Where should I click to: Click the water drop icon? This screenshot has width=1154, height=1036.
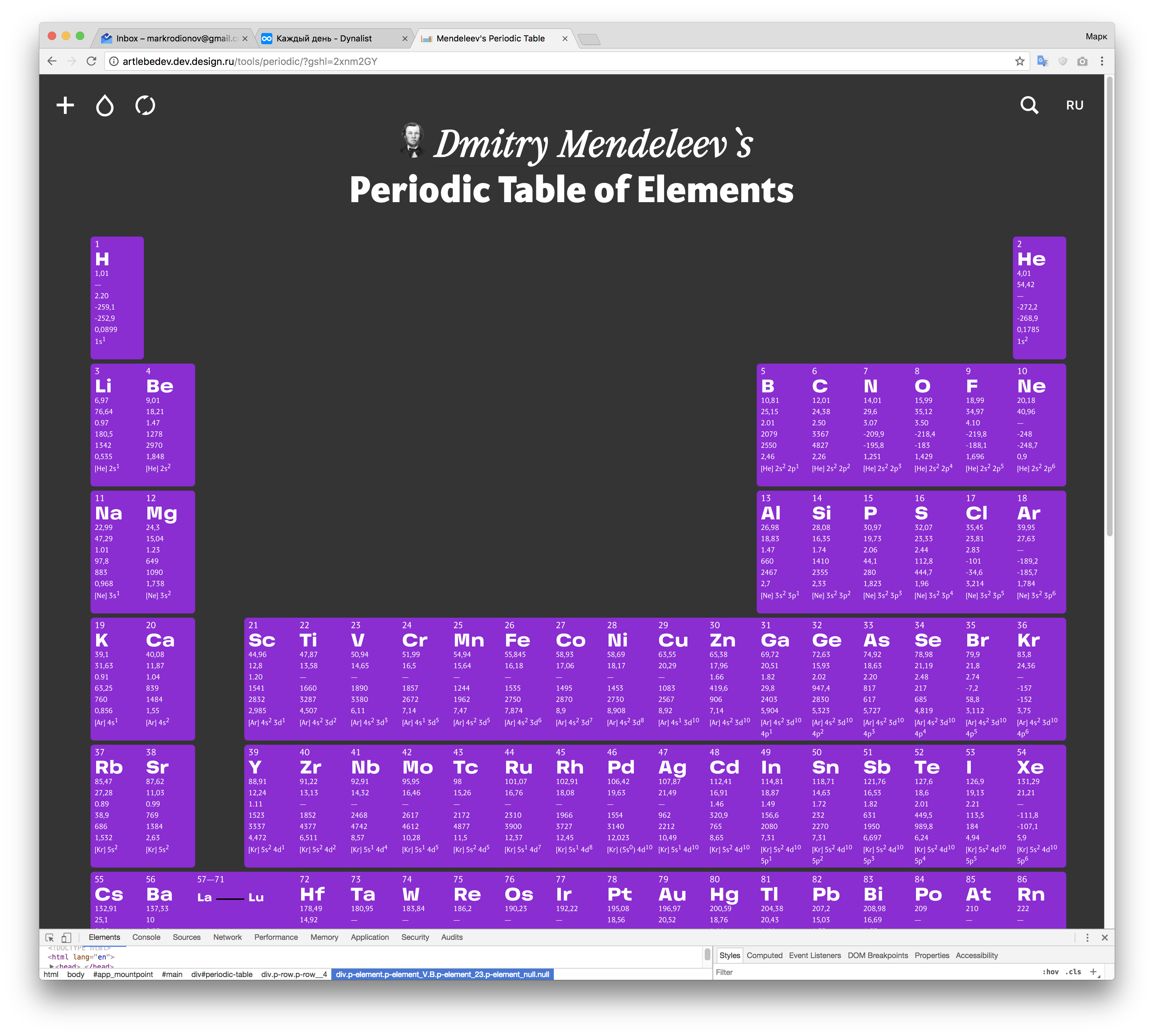[x=105, y=105]
